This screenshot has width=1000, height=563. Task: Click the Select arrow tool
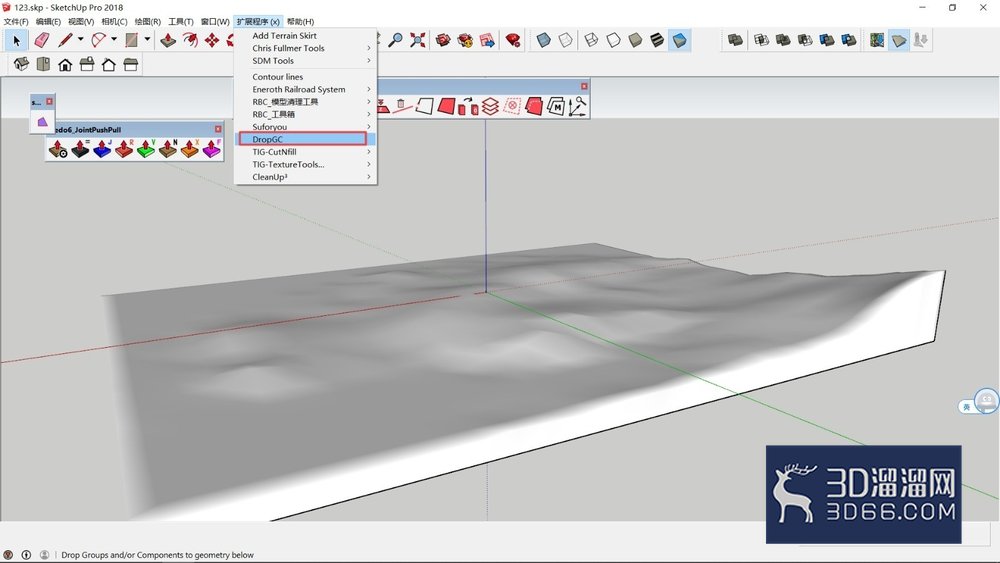coord(17,40)
